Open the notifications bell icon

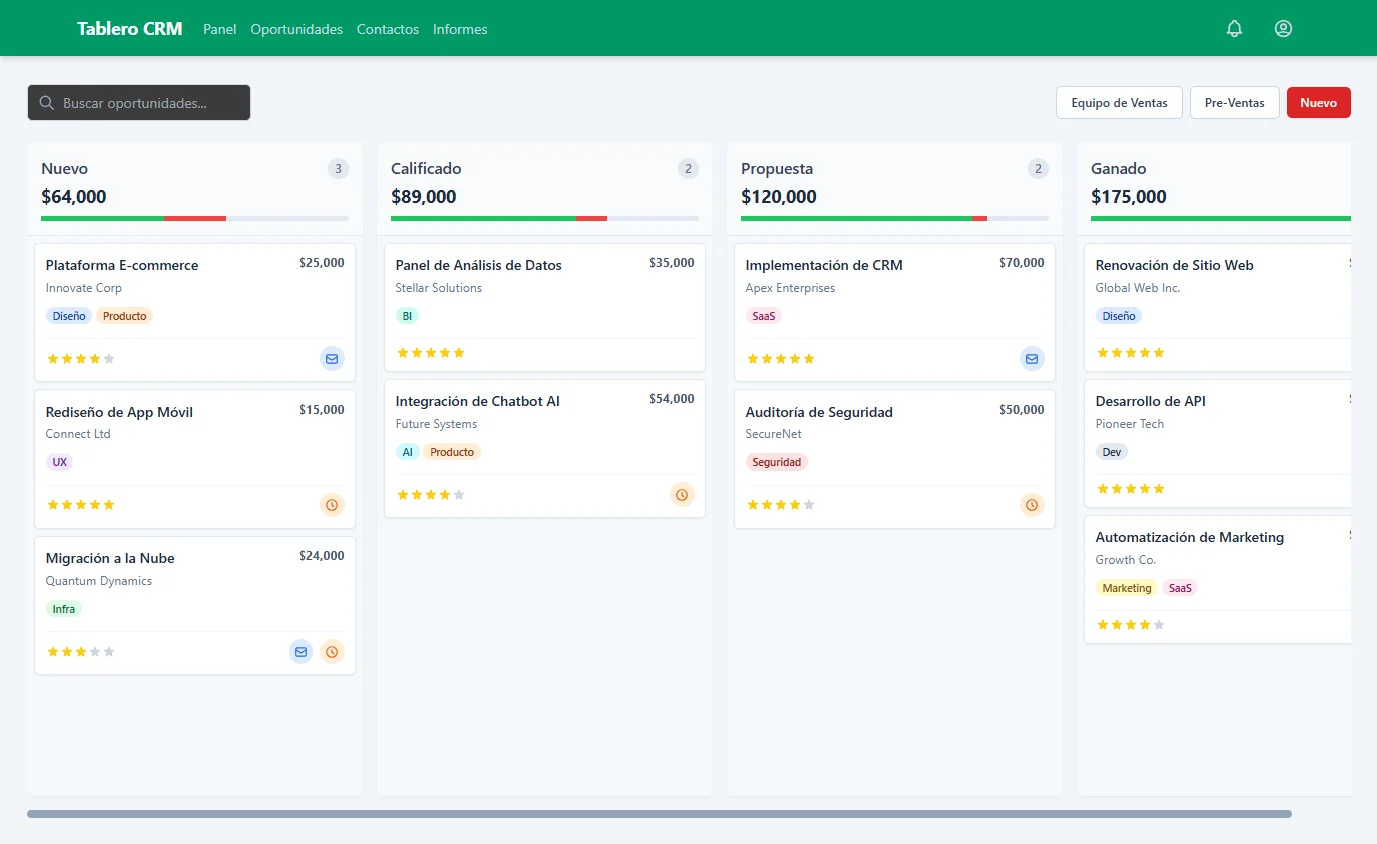click(1234, 28)
